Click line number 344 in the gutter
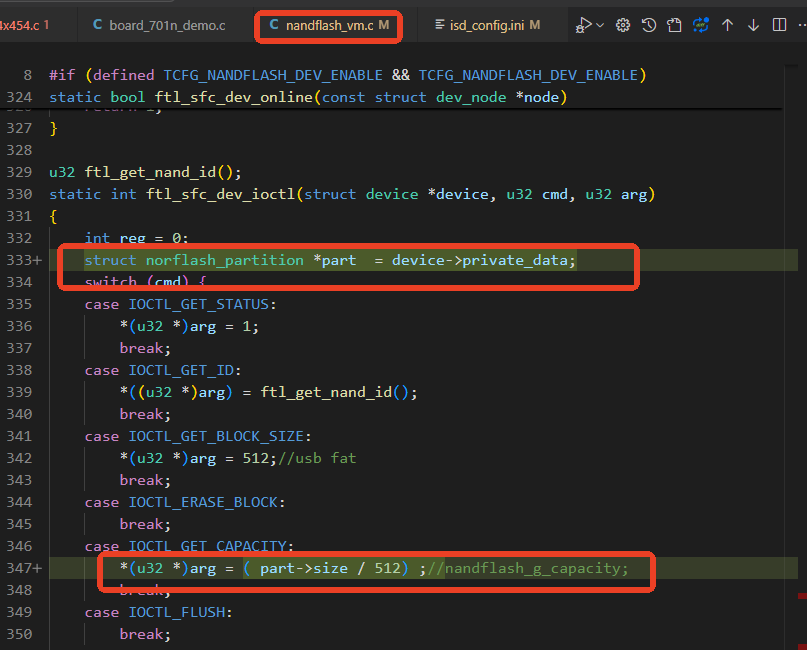Image resolution: width=807 pixels, height=650 pixels. 20,502
